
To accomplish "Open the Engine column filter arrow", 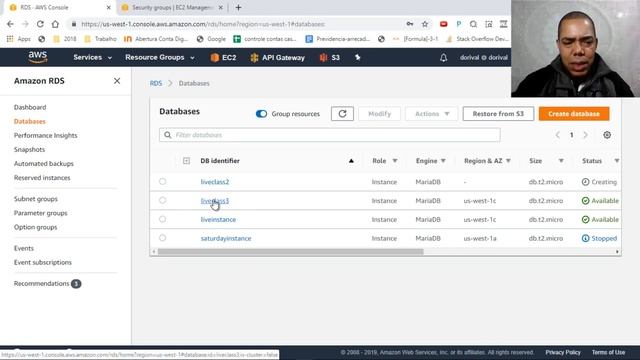I will [443, 161].
